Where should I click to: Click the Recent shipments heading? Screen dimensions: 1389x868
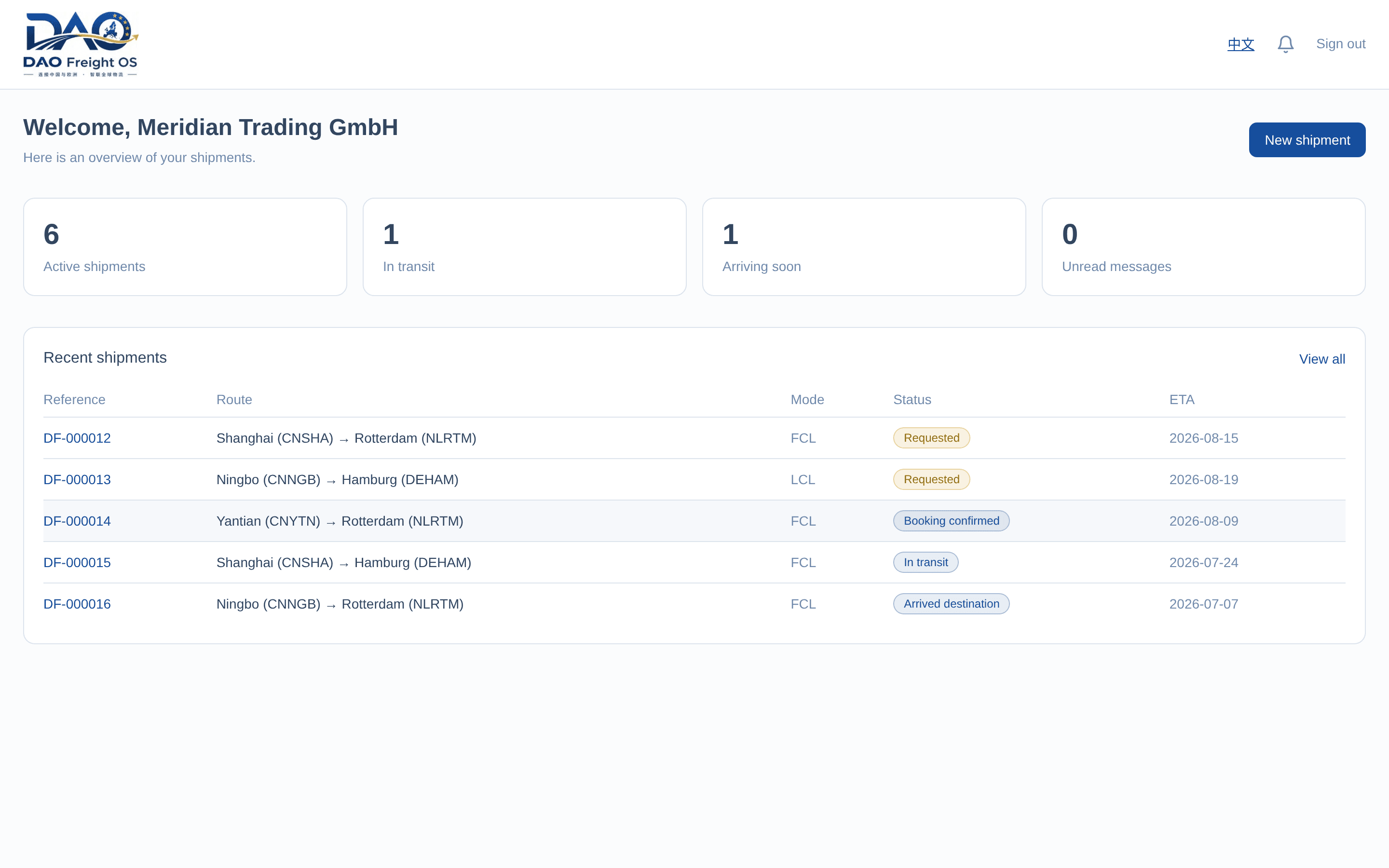pyautogui.click(x=105, y=358)
